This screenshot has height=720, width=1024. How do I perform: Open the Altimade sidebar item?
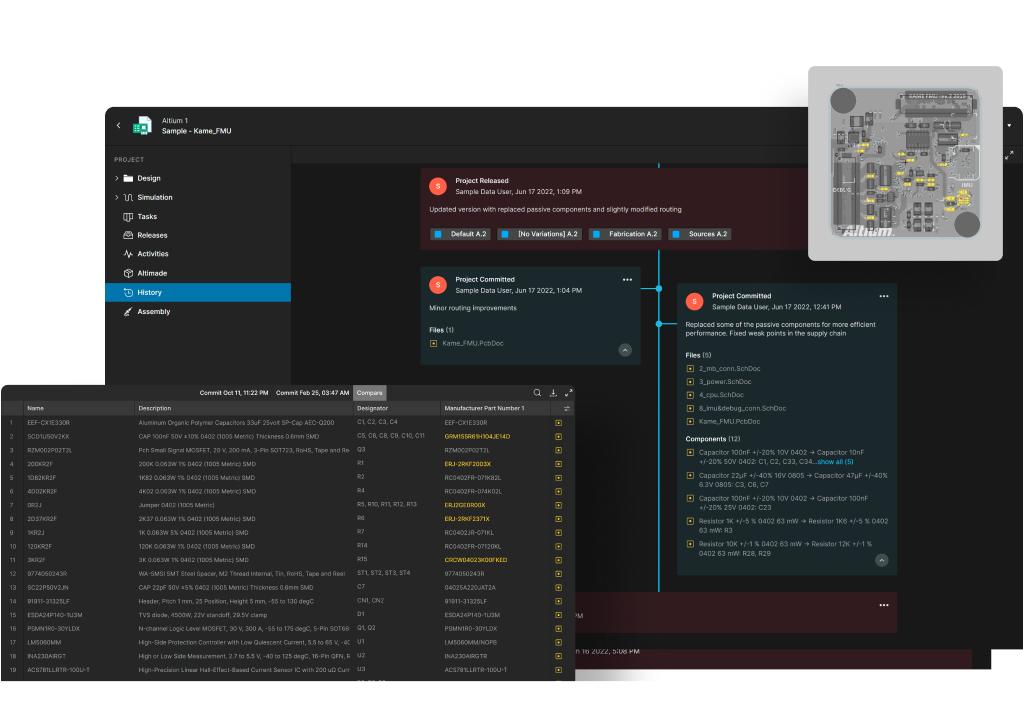(152, 273)
